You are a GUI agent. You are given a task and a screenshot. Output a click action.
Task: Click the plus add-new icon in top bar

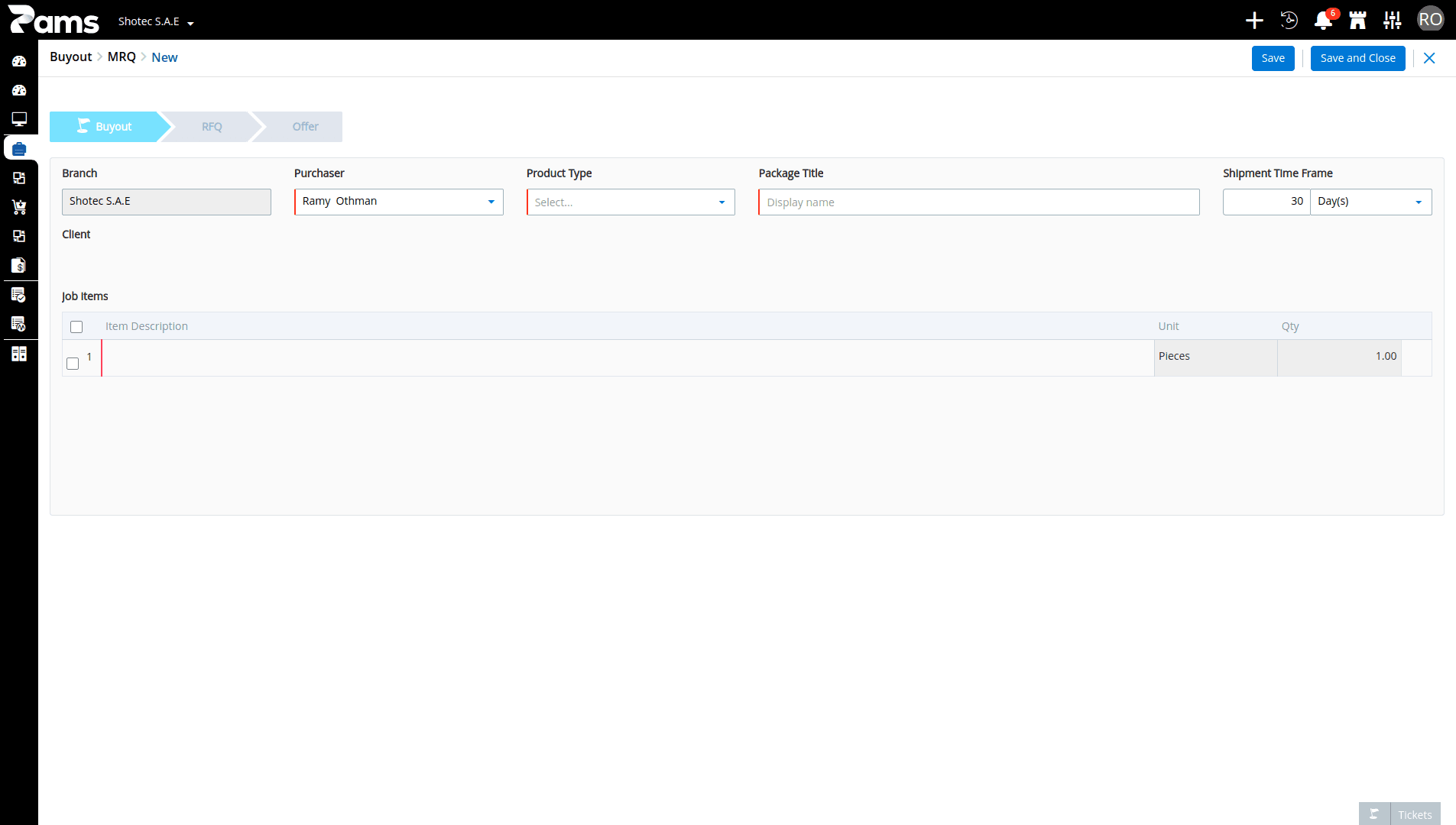click(x=1254, y=21)
